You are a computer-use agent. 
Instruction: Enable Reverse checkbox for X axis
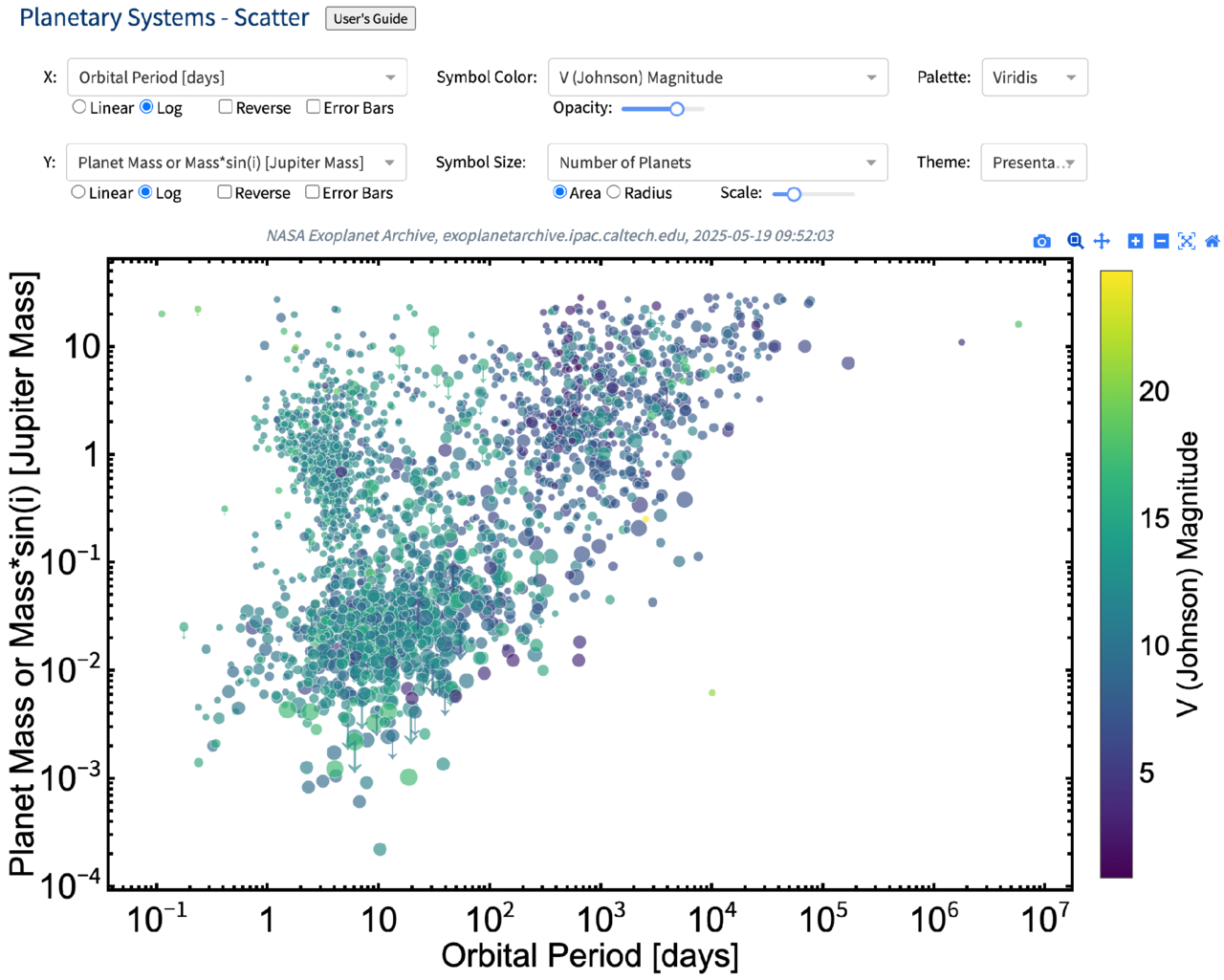tap(226, 107)
